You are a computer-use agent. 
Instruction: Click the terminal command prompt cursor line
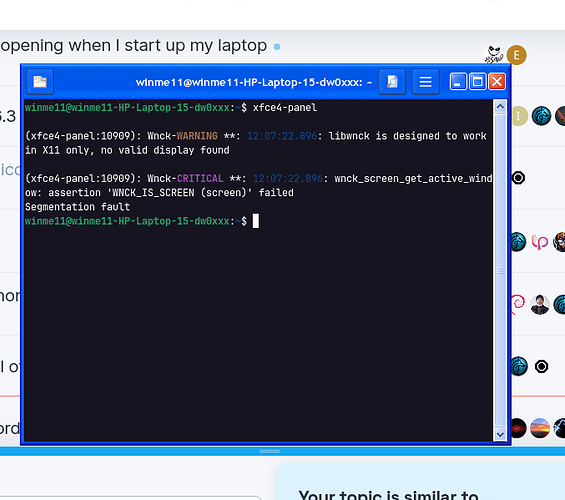[142, 221]
